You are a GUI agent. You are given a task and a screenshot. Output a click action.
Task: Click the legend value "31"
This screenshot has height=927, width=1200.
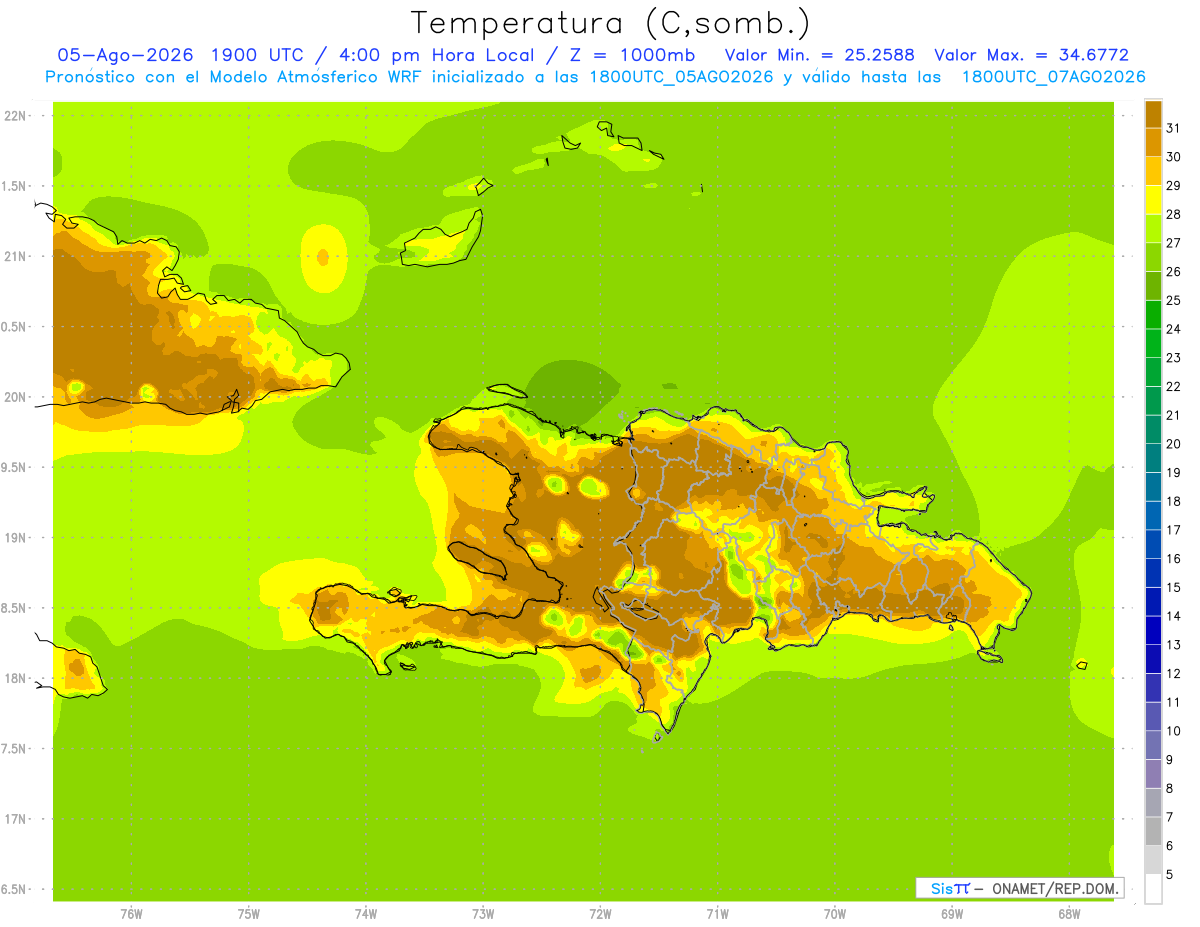point(1174,128)
